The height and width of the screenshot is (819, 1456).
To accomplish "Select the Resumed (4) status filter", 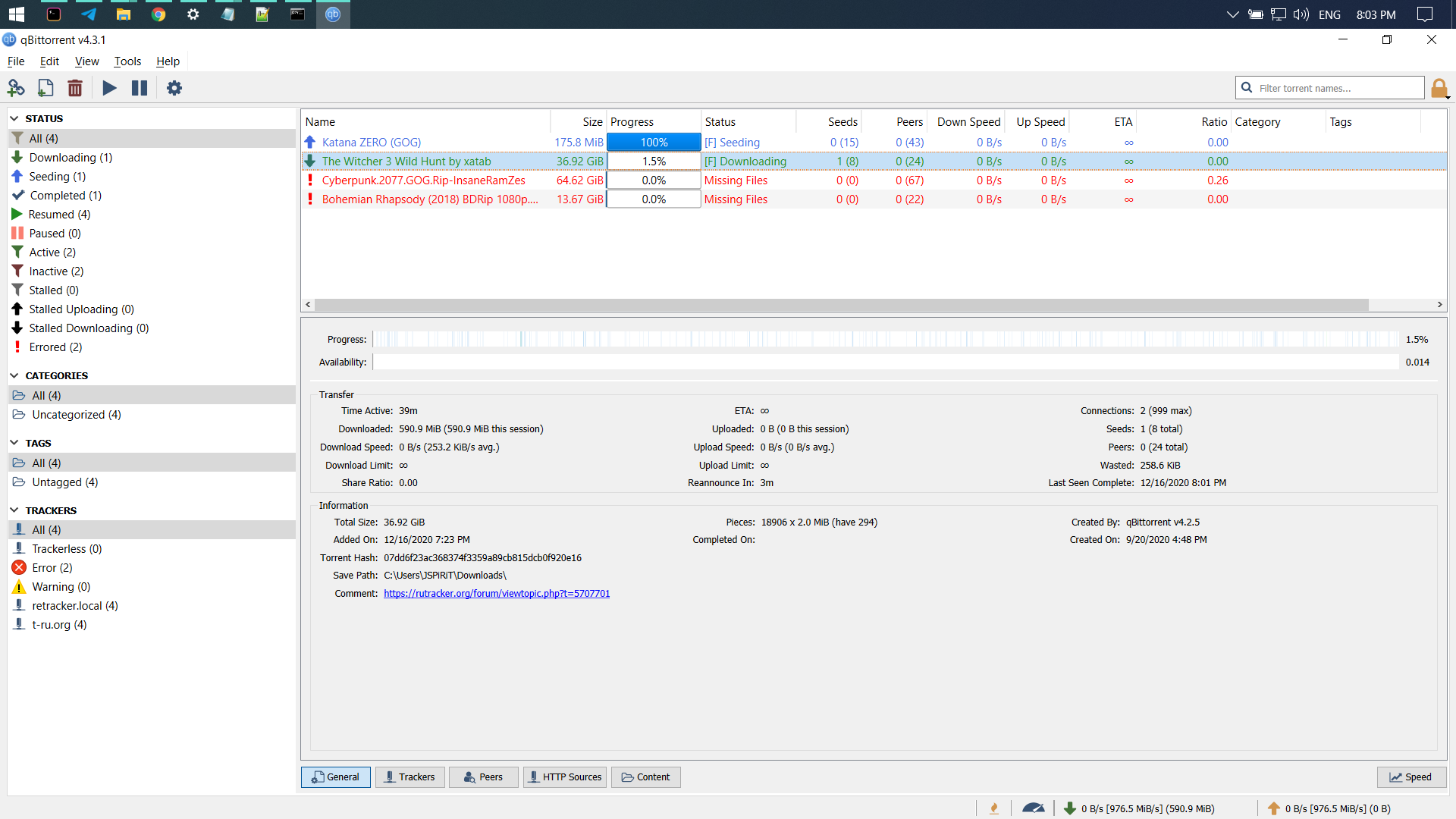I will tap(152, 214).
